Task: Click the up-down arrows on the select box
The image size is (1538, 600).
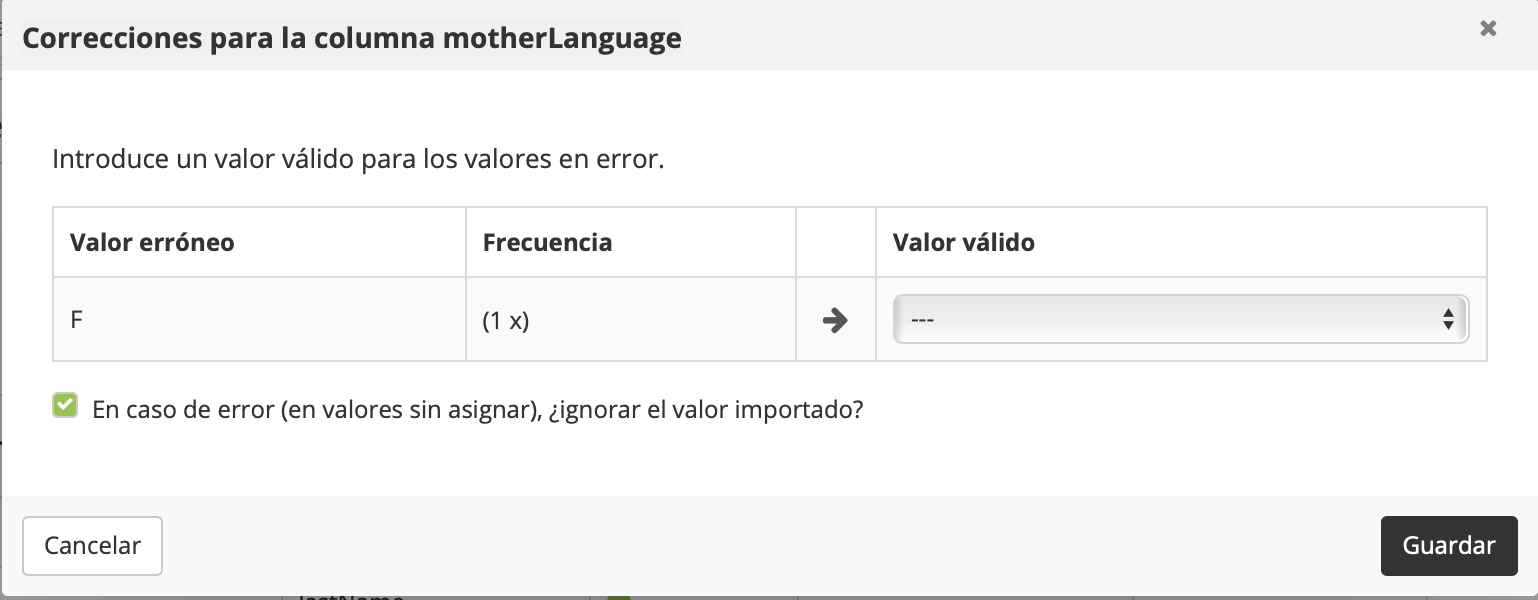Action: point(1448,320)
